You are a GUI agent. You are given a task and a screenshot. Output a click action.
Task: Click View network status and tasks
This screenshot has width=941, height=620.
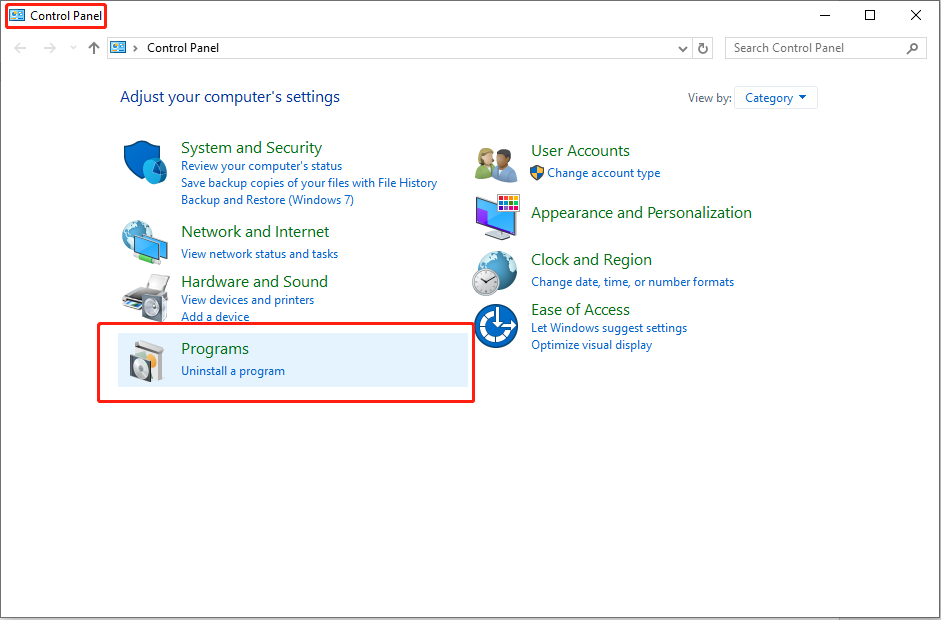pos(259,254)
